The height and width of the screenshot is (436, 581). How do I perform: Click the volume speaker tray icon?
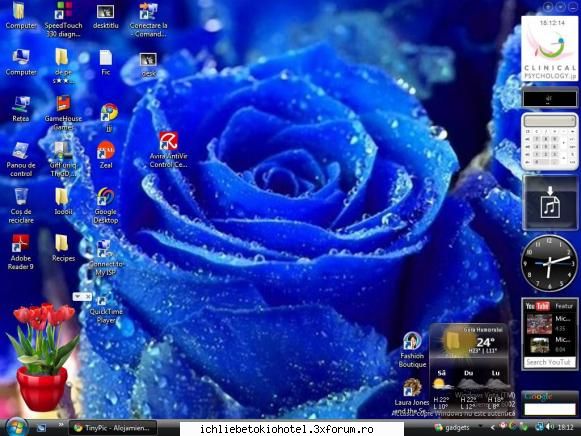[x=549, y=427]
